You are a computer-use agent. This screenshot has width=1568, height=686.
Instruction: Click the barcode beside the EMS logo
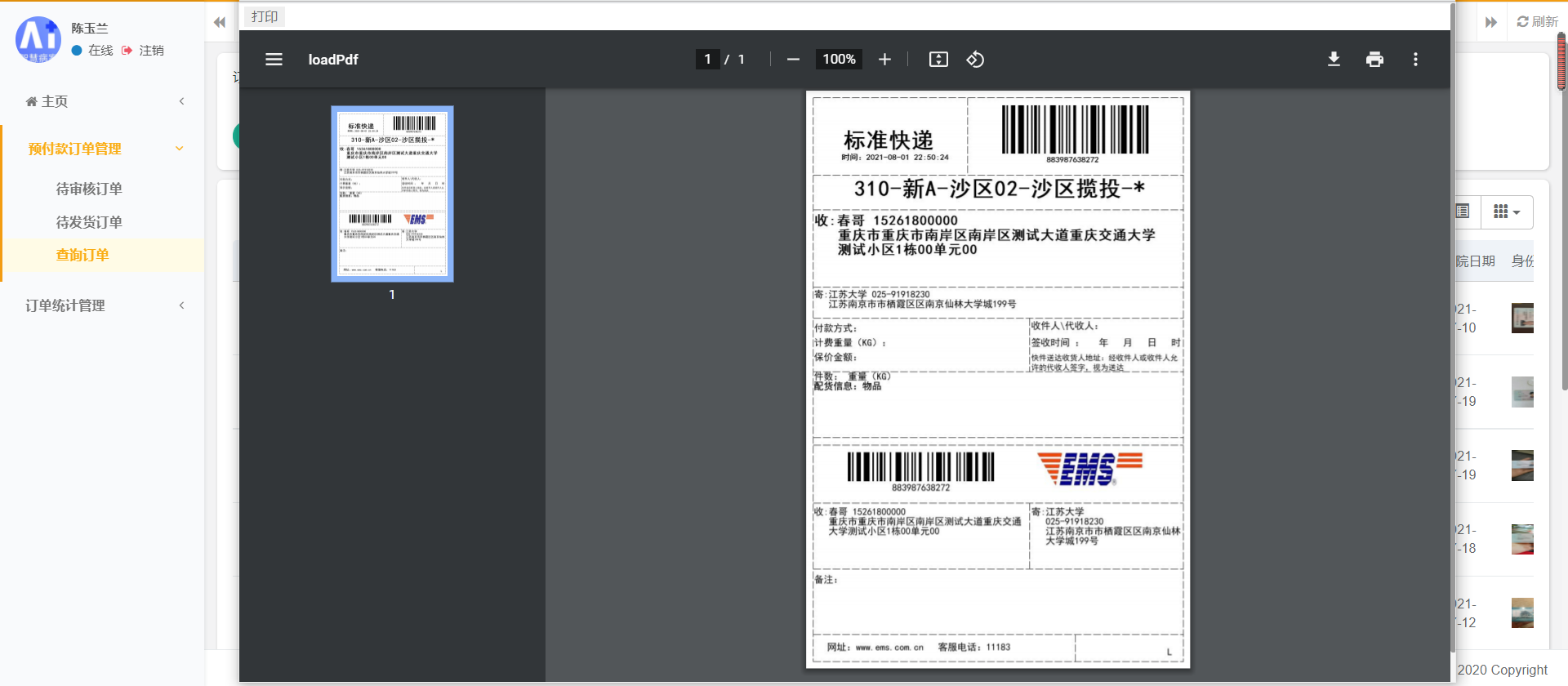(920, 466)
